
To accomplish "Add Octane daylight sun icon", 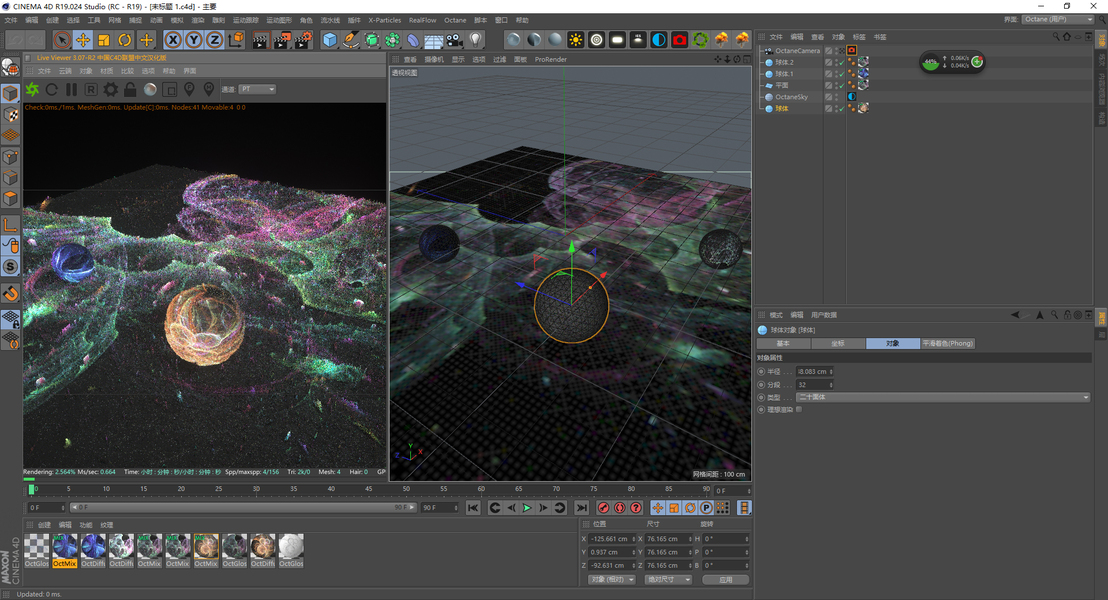I will [576, 40].
